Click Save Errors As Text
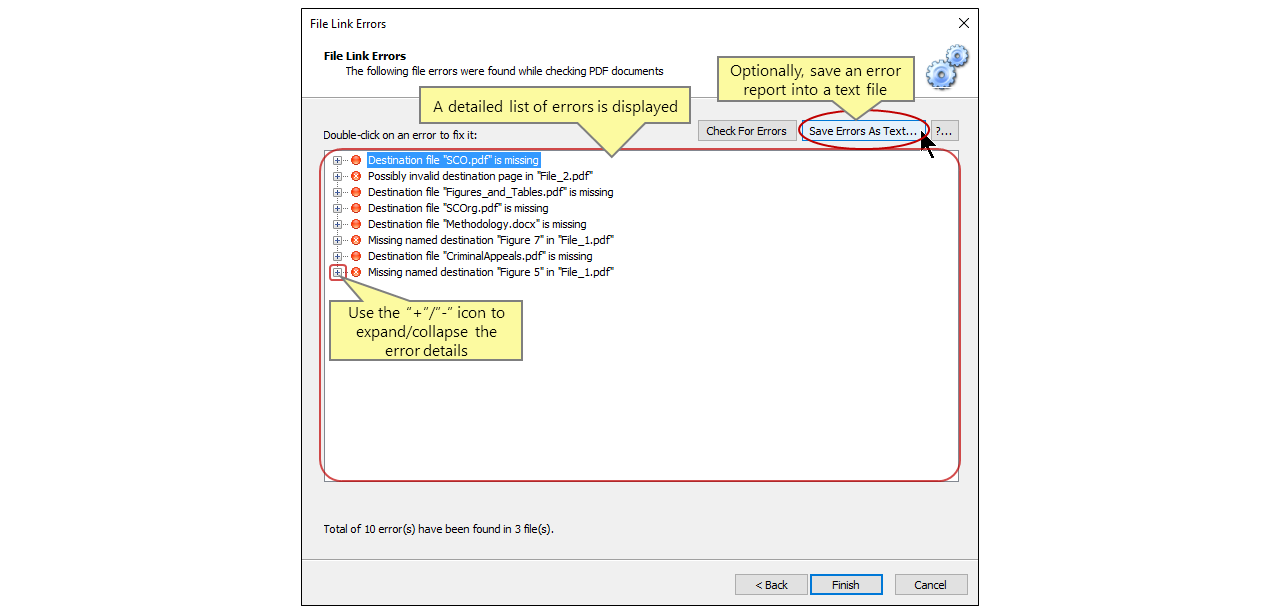This screenshot has height=616, width=1280. [x=862, y=130]
